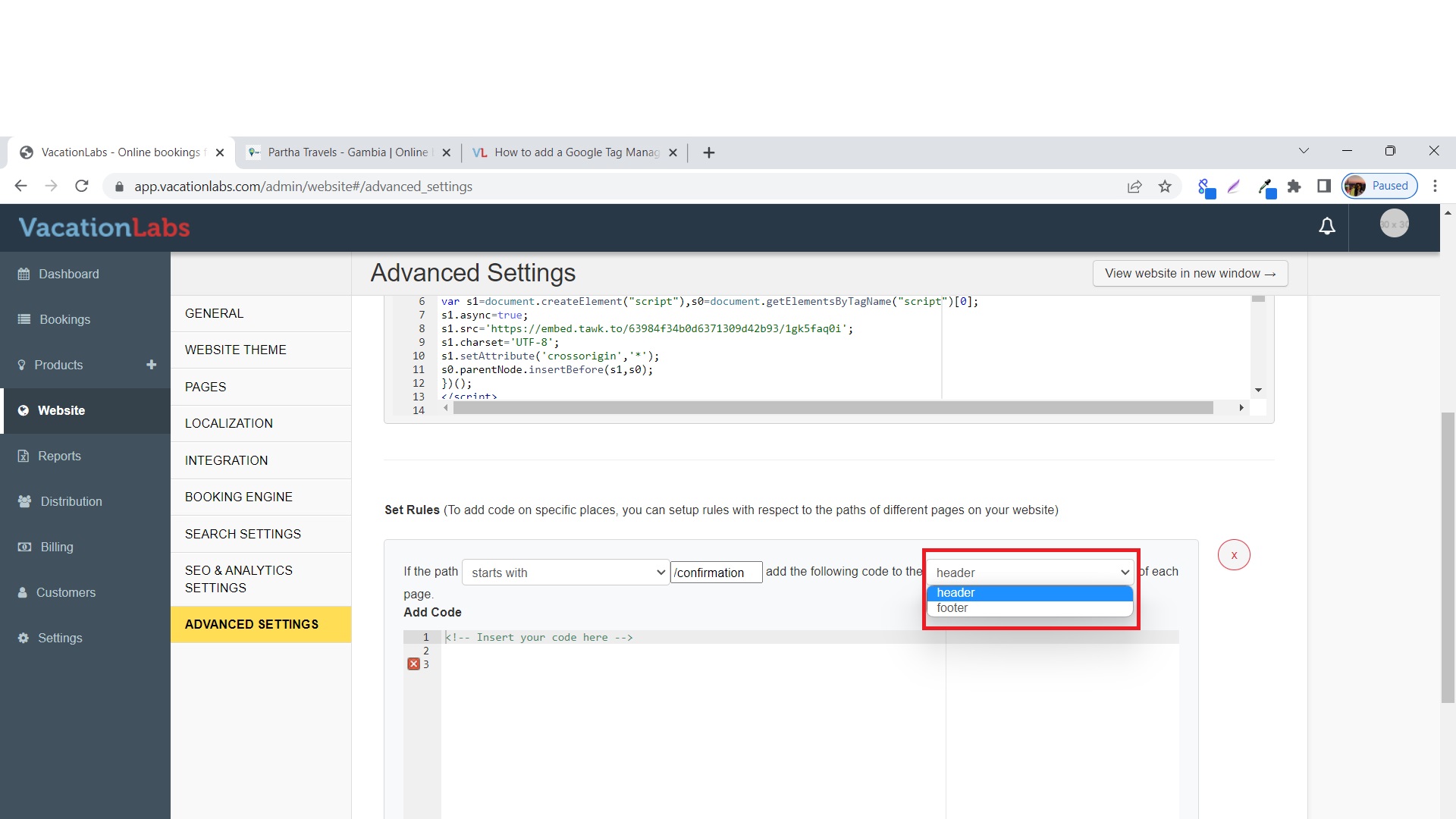This screenshot has width=1456, height=819.
Task: Click the code editor horizontal scrollbar
Action: tap(833, 408)
